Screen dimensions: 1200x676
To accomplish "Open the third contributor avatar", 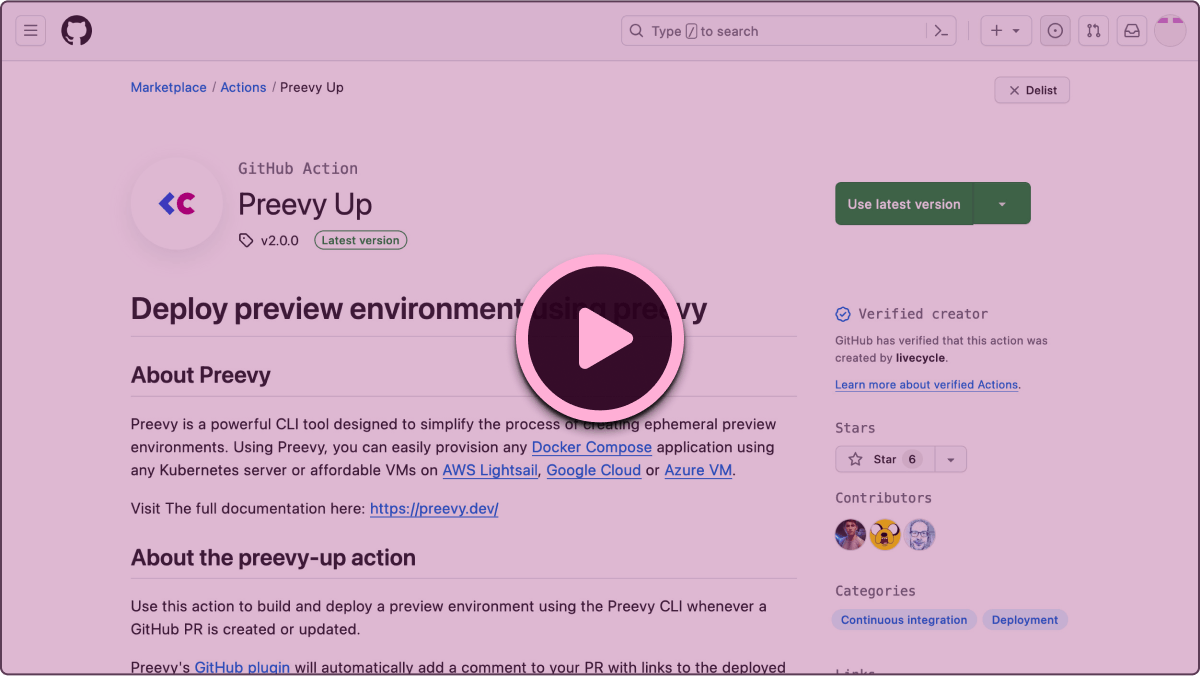I will [x=920, y=535].
